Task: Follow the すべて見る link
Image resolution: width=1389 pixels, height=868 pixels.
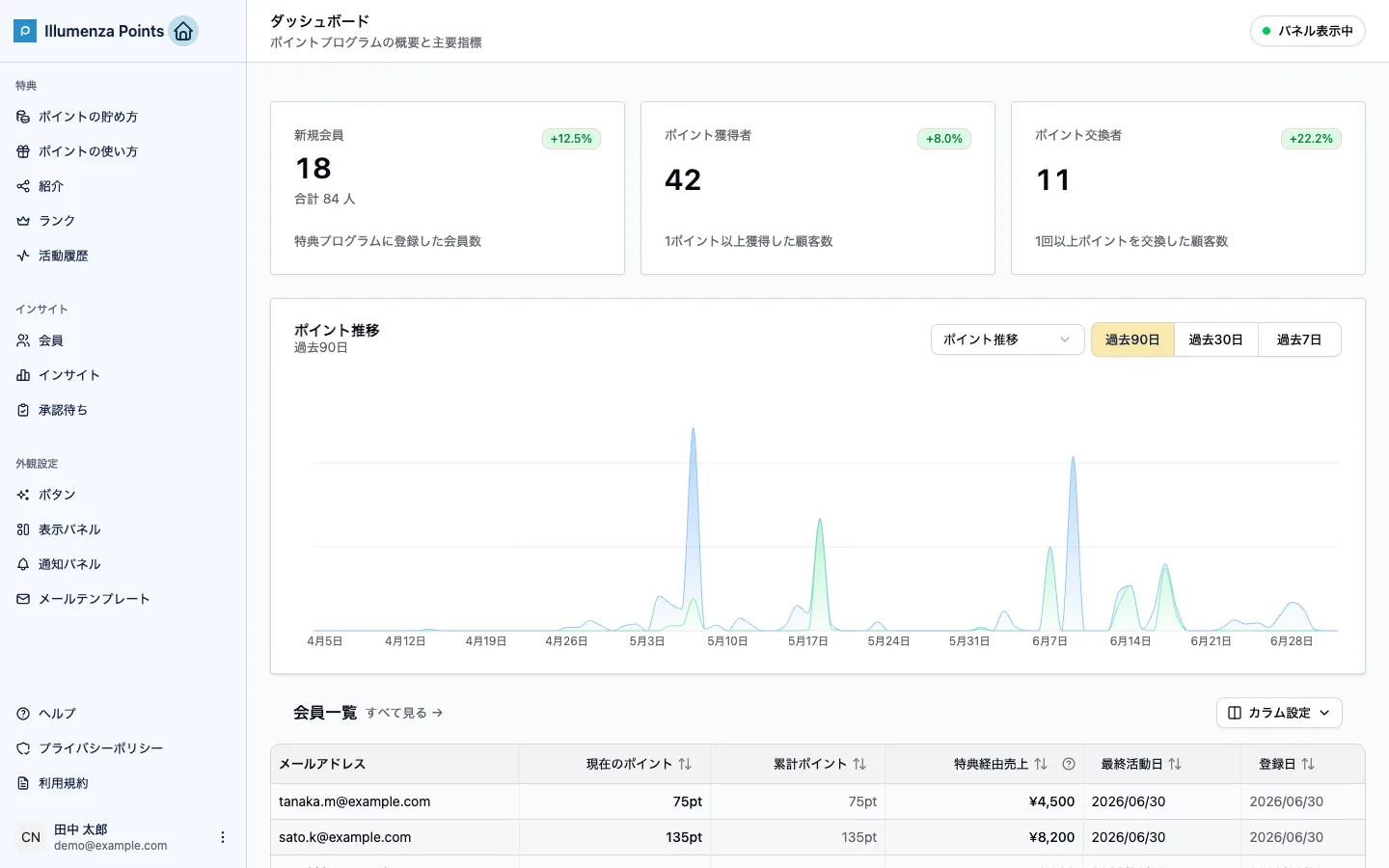Action: [404, 713]
